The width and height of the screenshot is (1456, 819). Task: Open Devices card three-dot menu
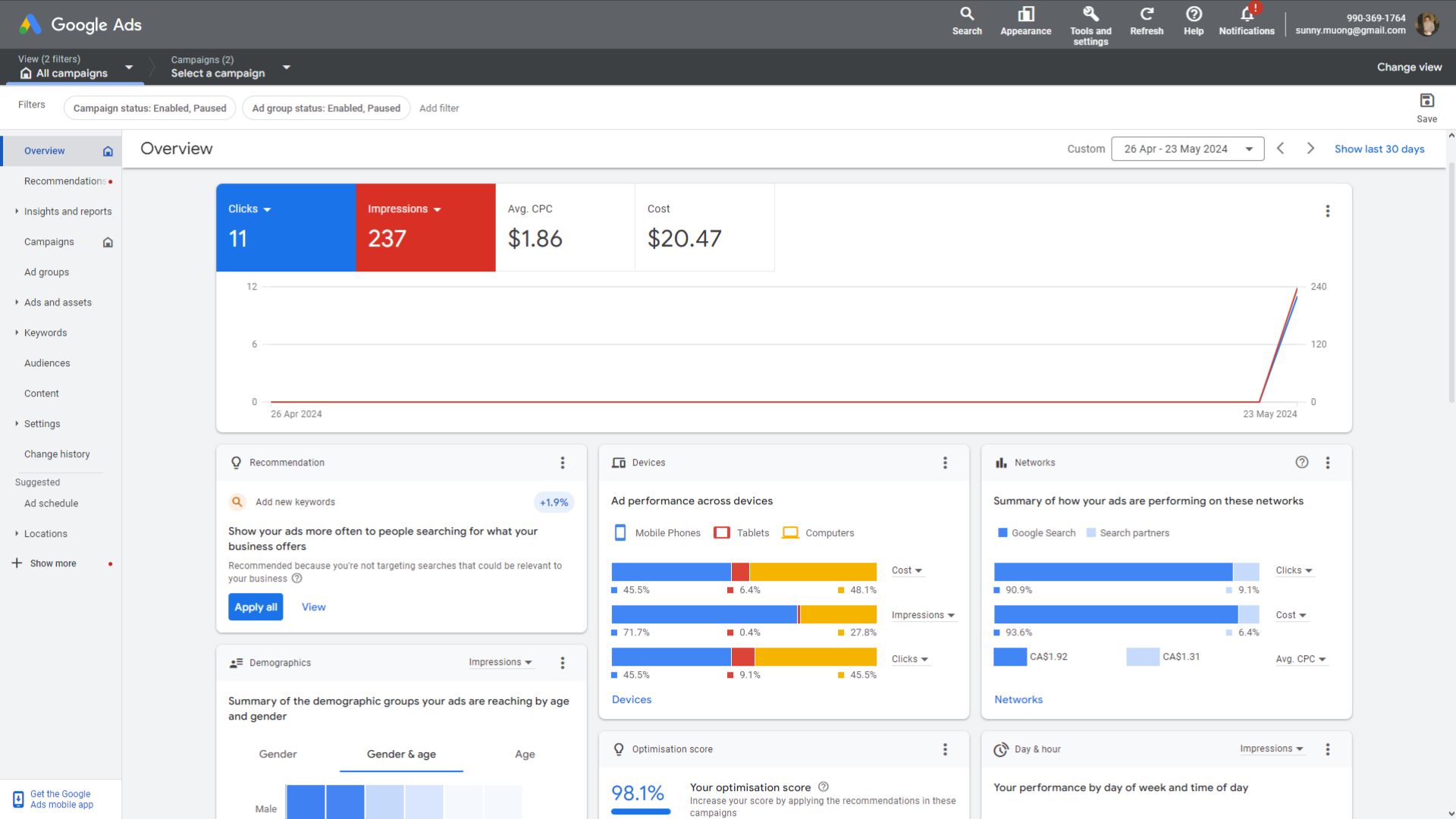(945, 463)
